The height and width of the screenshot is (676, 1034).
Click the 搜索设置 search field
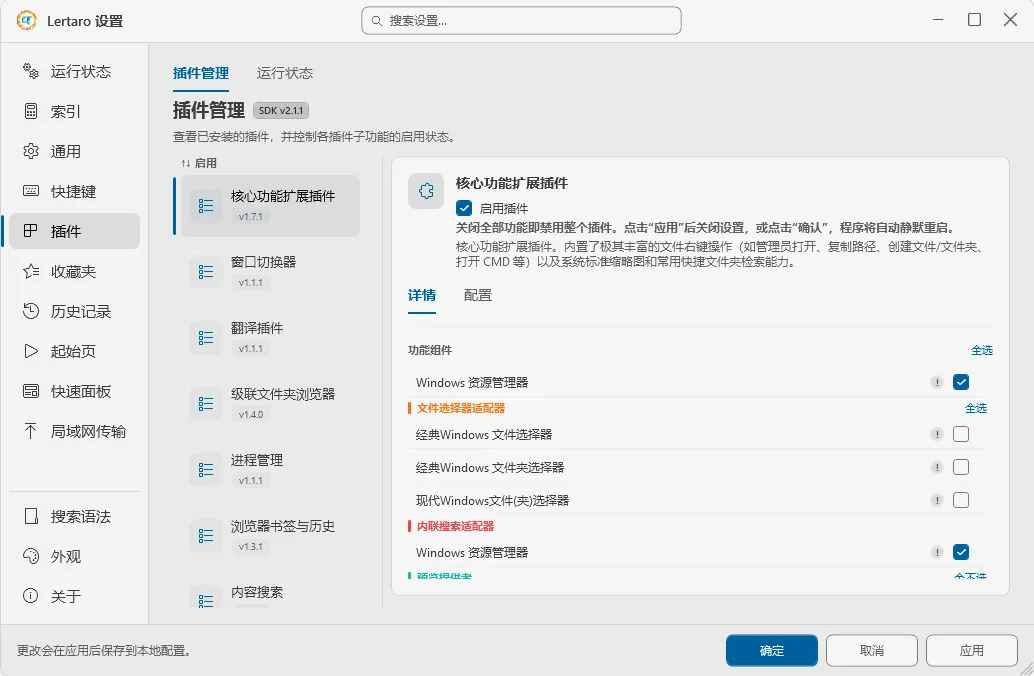click(x=521, y=21)
